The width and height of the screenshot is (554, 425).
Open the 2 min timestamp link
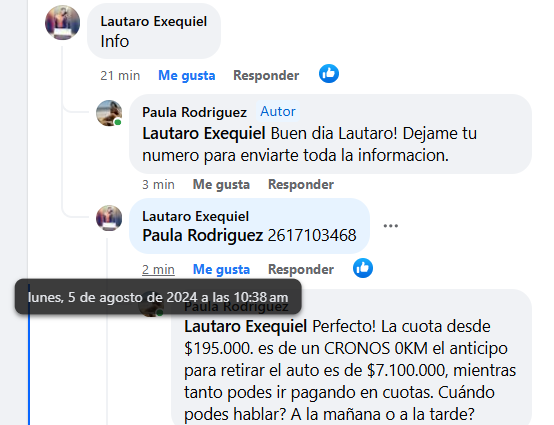pyautogui.click(x=158, y=270)
